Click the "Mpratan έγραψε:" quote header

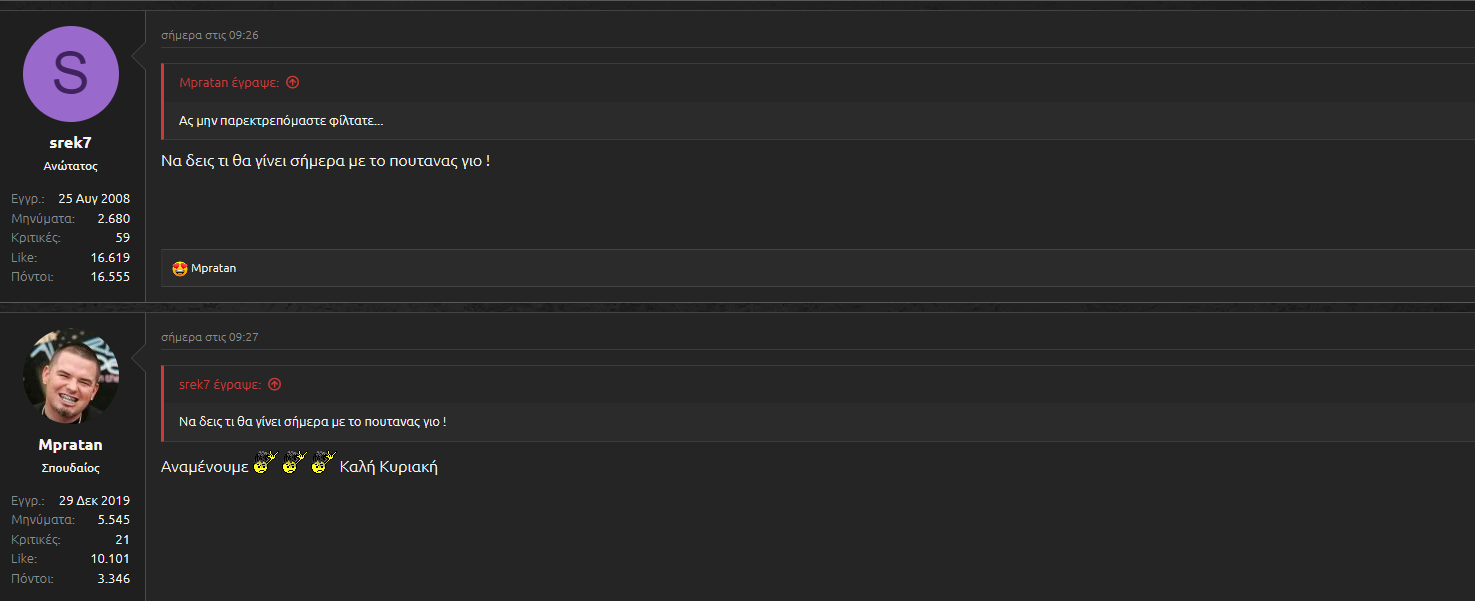(x=229, y=83)
